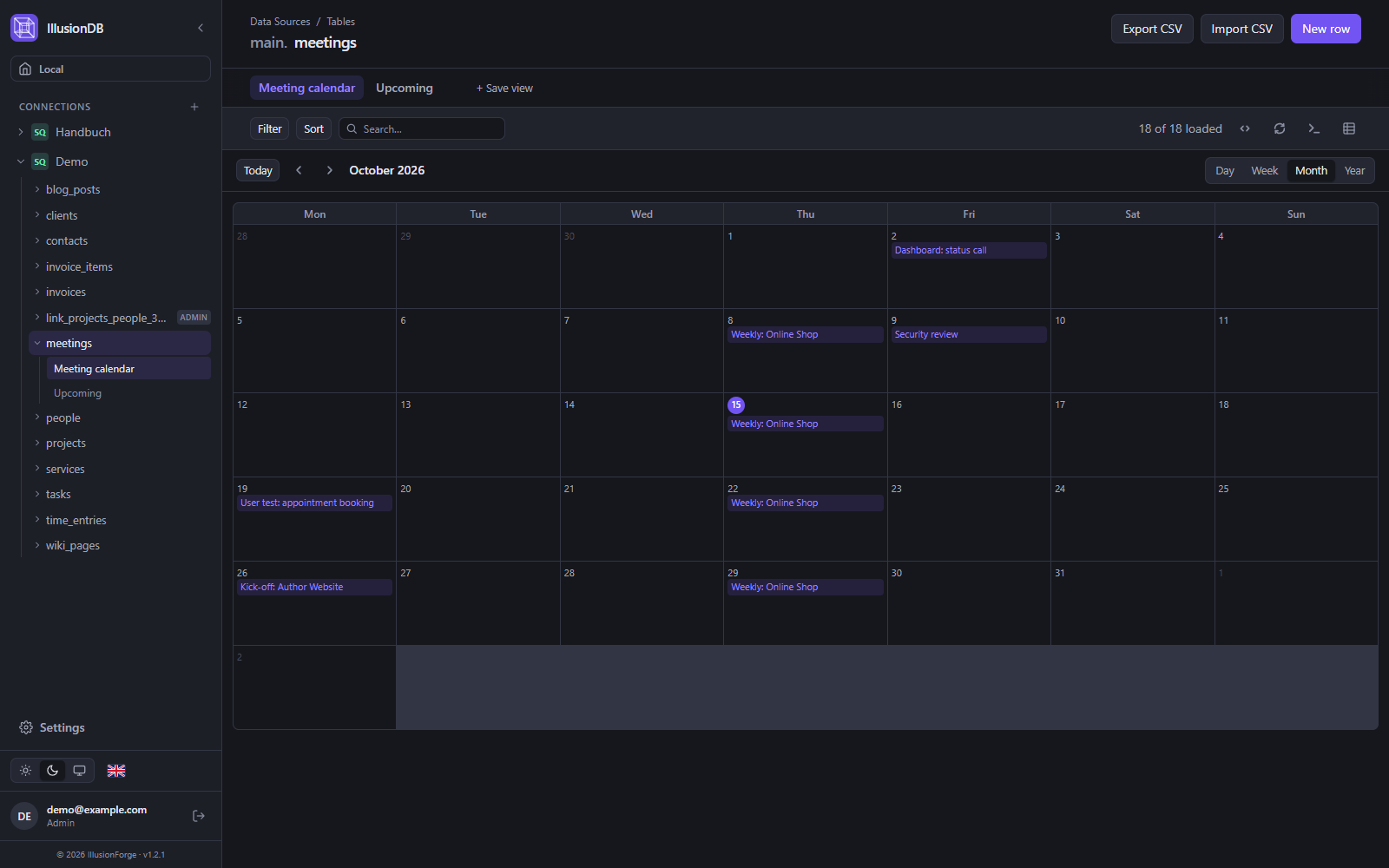Refresh the loaded rows
This screenshot has height=868, width=1389.
pos(1280,128)
